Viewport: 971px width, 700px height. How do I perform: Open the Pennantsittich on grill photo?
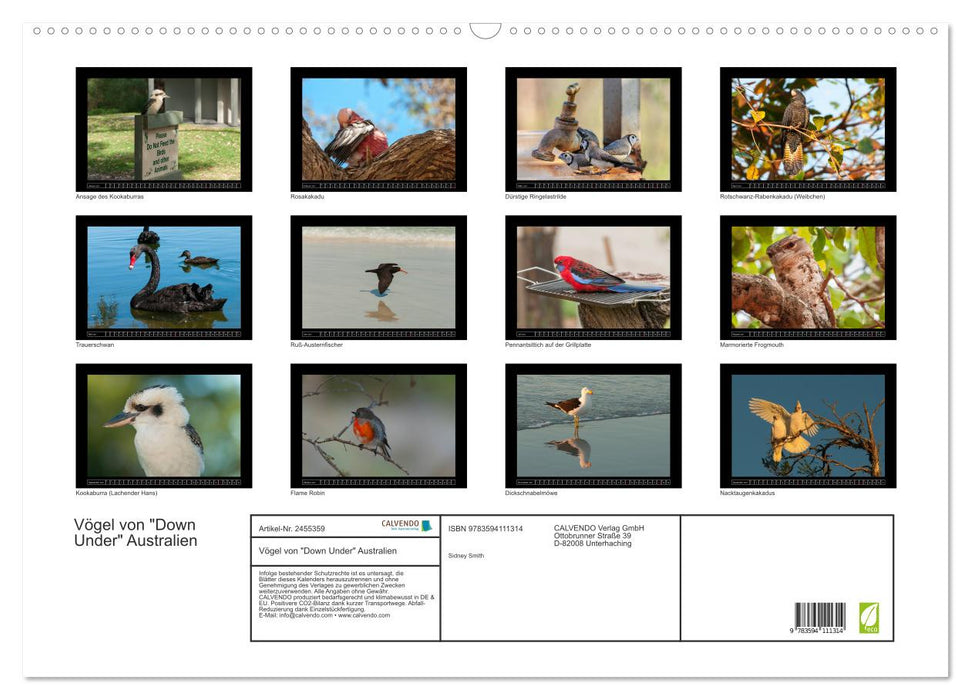(593, 277)
